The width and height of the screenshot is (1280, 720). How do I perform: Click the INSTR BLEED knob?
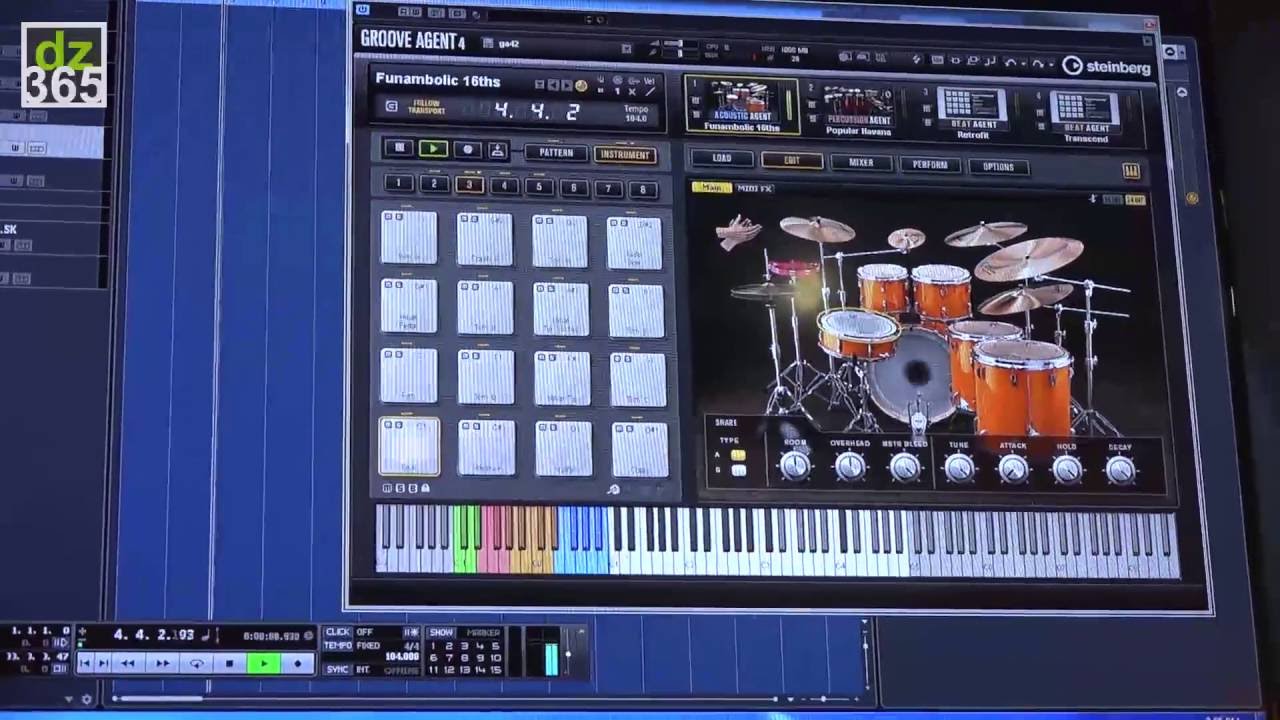[905, 467]
